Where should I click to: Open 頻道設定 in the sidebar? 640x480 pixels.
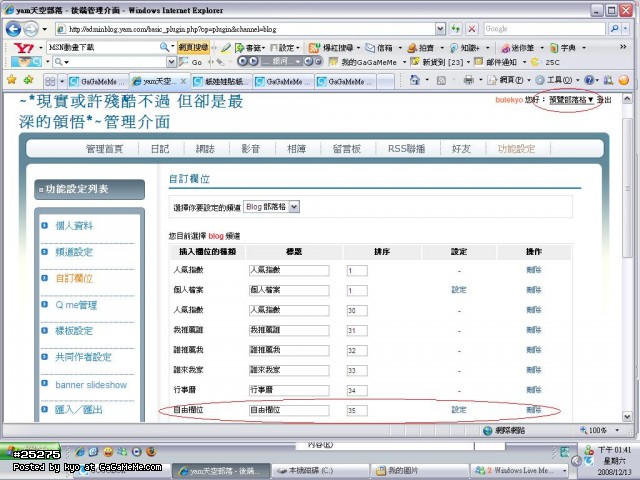[74, 252]
